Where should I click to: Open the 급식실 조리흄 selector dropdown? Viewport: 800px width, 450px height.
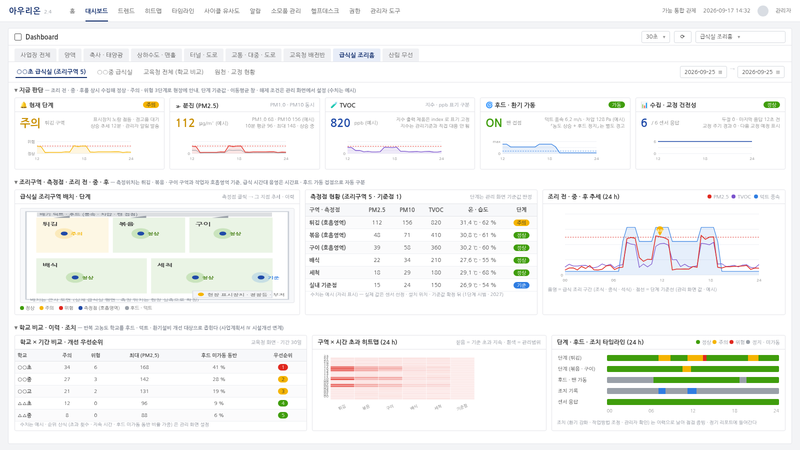click(740, 37)
